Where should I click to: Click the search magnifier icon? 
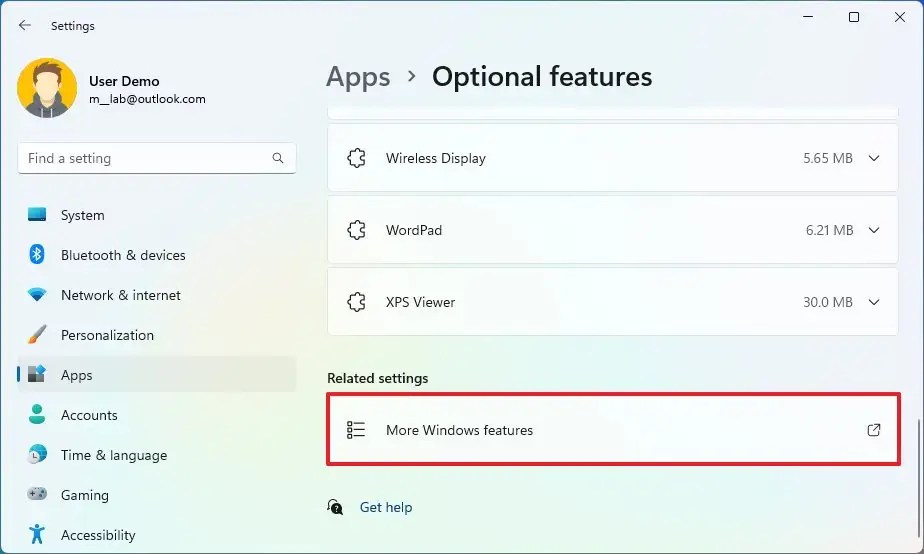point(278,158)
